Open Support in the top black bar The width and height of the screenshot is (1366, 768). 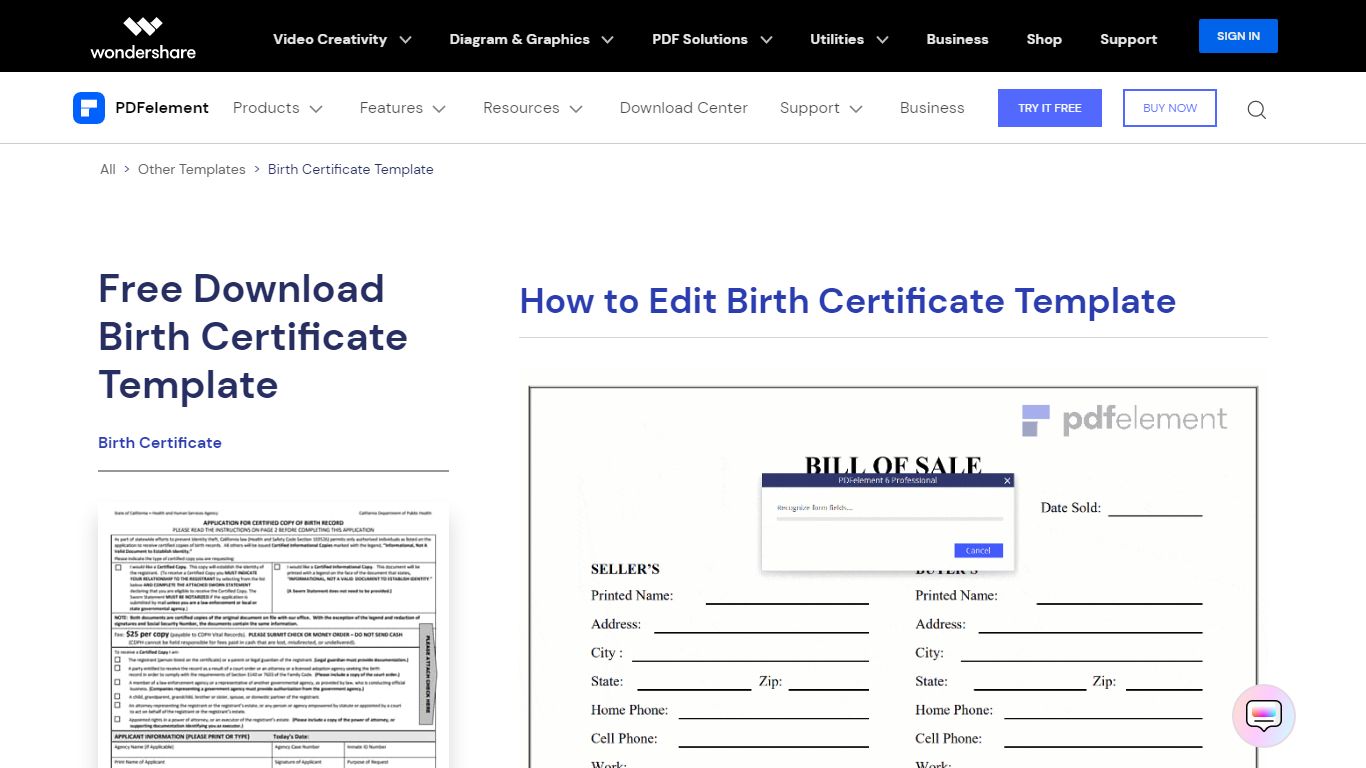[1128, 39]
